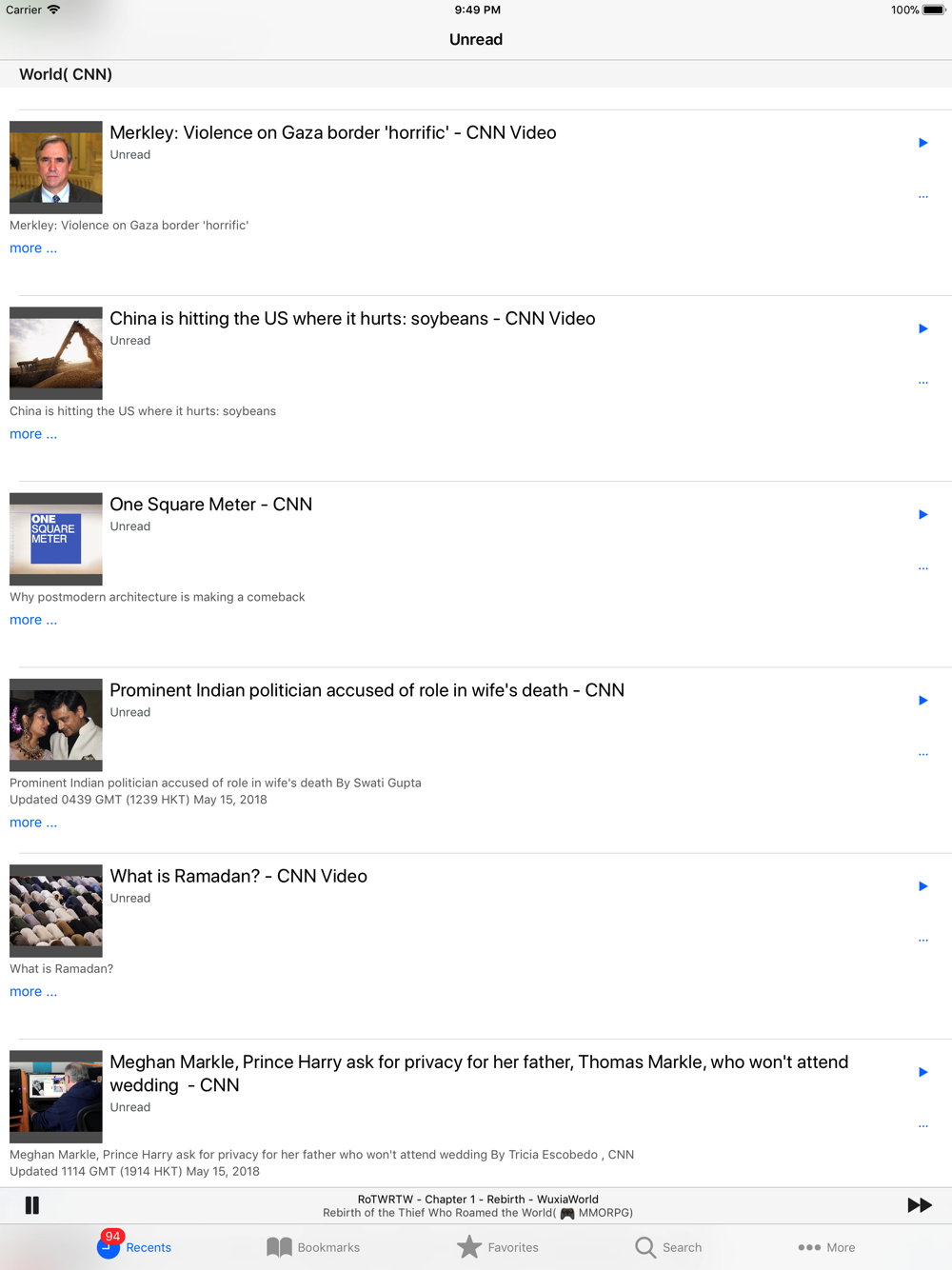Open options dots for Indian politician article
The image size is (952, 1270).
click(922, 754)
